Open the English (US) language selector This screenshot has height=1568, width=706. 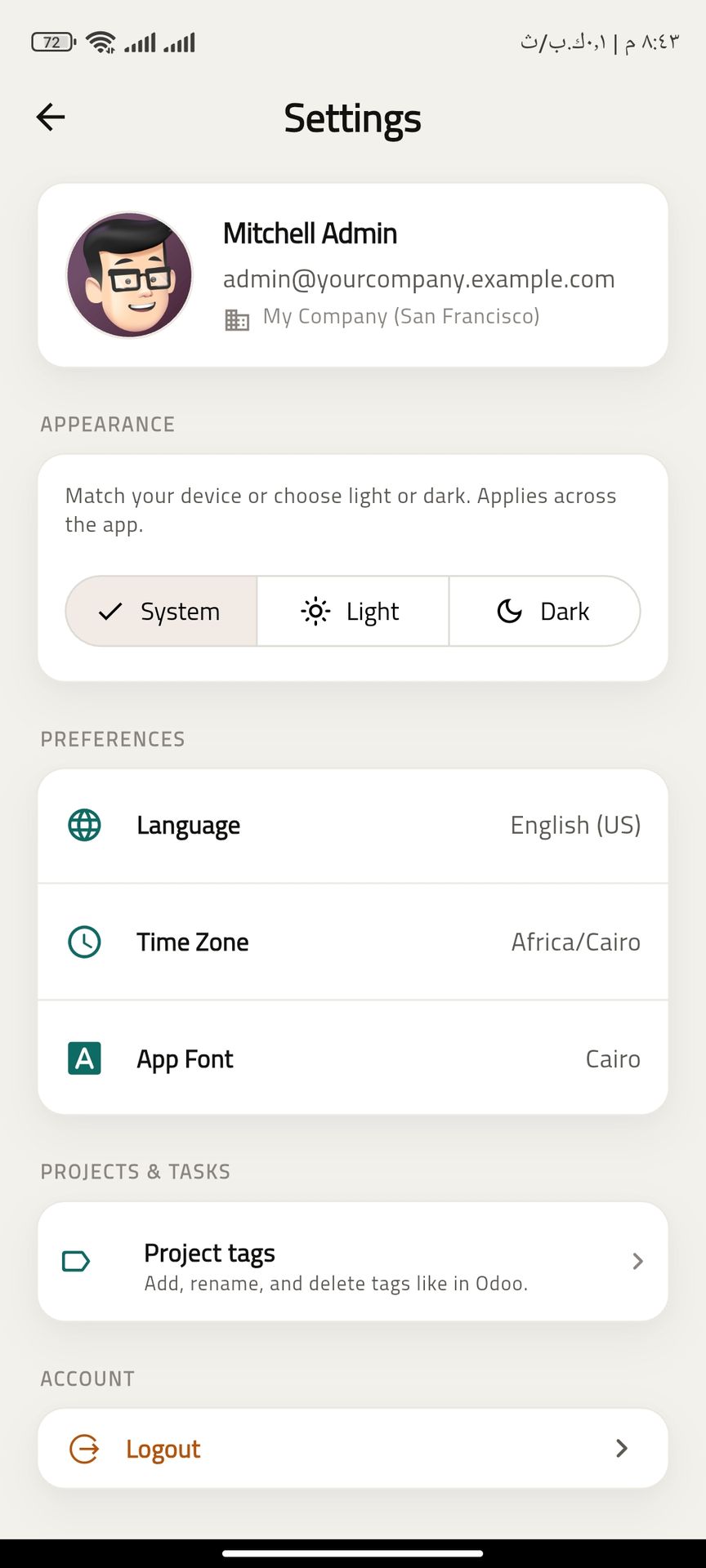pyautogui.click(x=575, y=825)
